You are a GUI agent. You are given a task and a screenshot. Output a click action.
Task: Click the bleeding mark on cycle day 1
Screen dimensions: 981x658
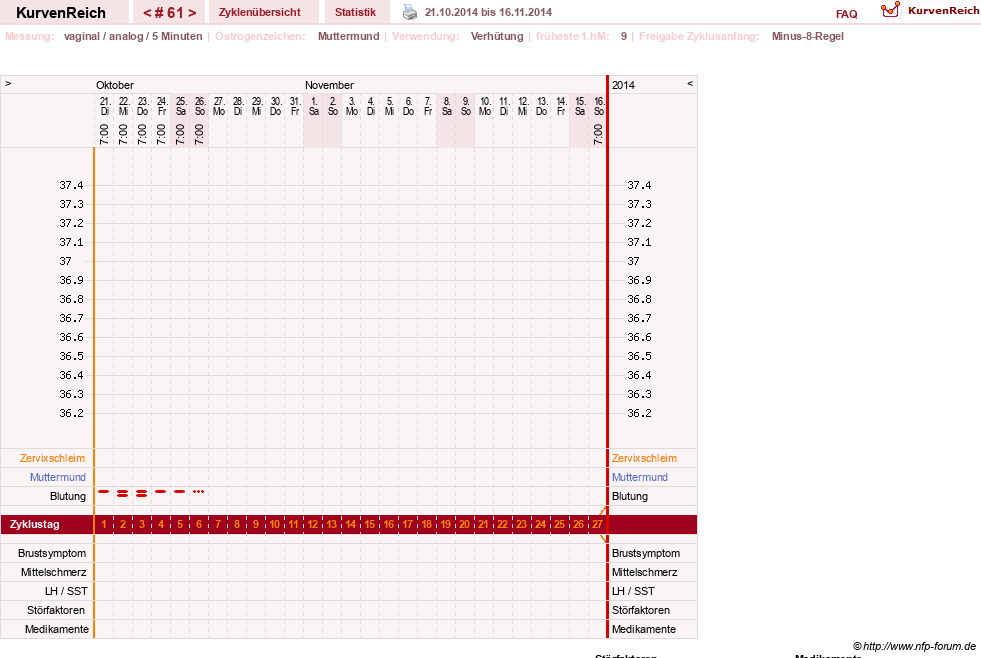coord(104,492)
